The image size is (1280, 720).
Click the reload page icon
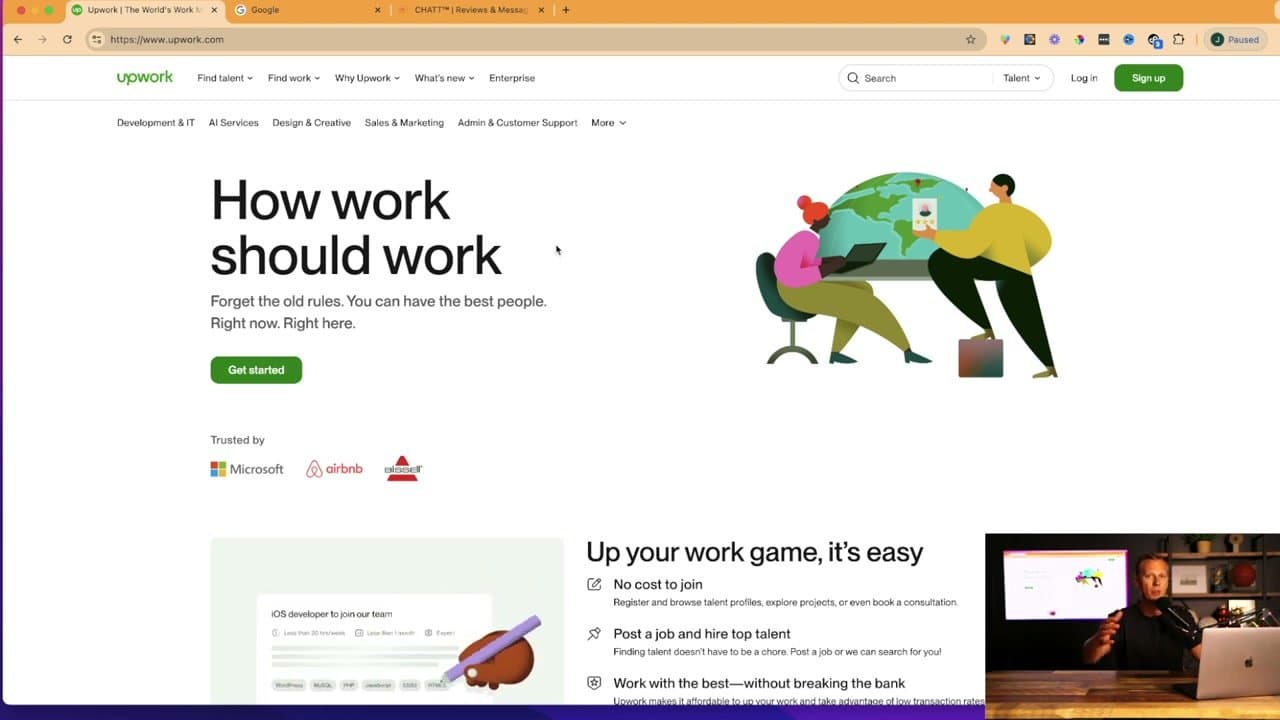[x=67, y=39]
